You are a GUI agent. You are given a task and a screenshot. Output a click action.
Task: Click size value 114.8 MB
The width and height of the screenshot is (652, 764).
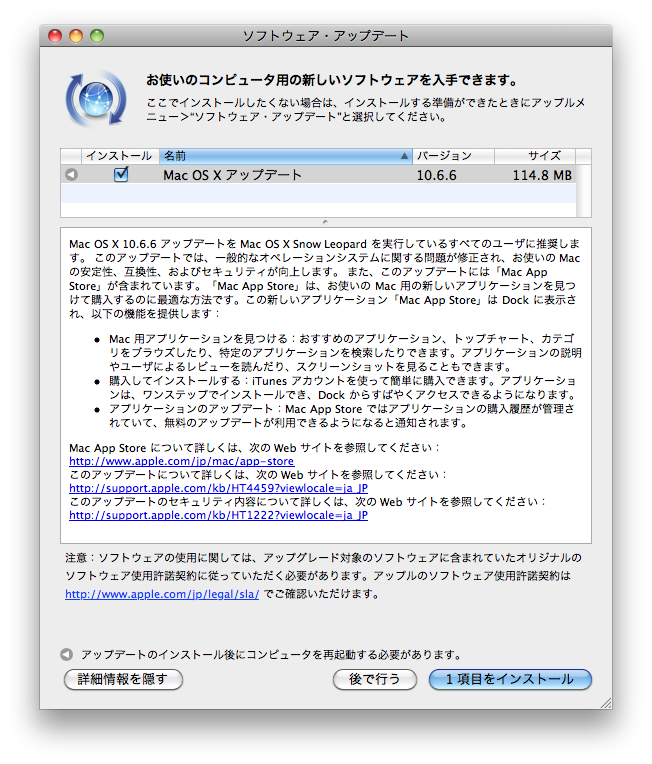click(x=542, y=175)
